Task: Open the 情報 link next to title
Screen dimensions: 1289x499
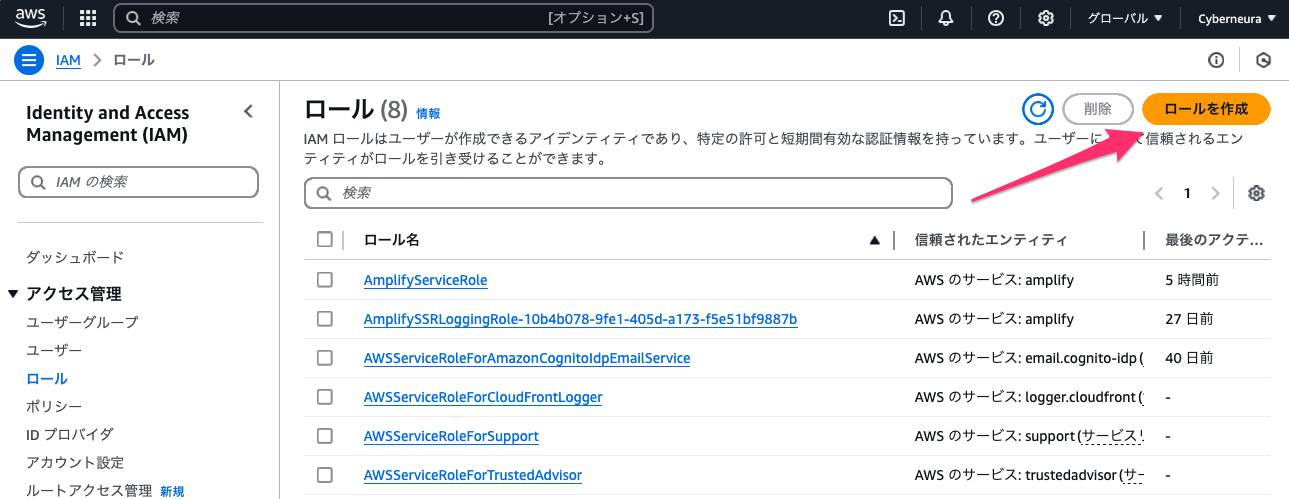Action: (x=428, y=114)
